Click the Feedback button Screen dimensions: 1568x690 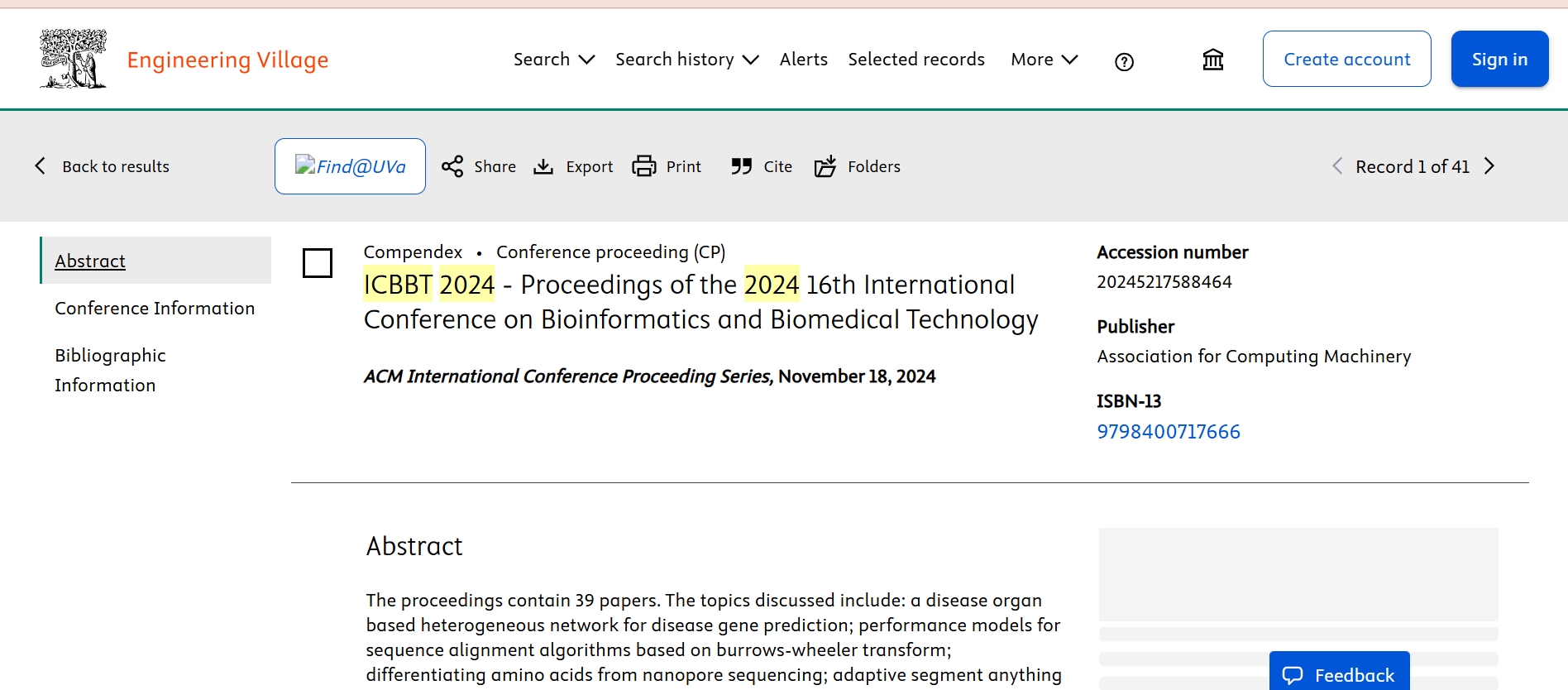pyautogui.click(x=1339, y=674)
